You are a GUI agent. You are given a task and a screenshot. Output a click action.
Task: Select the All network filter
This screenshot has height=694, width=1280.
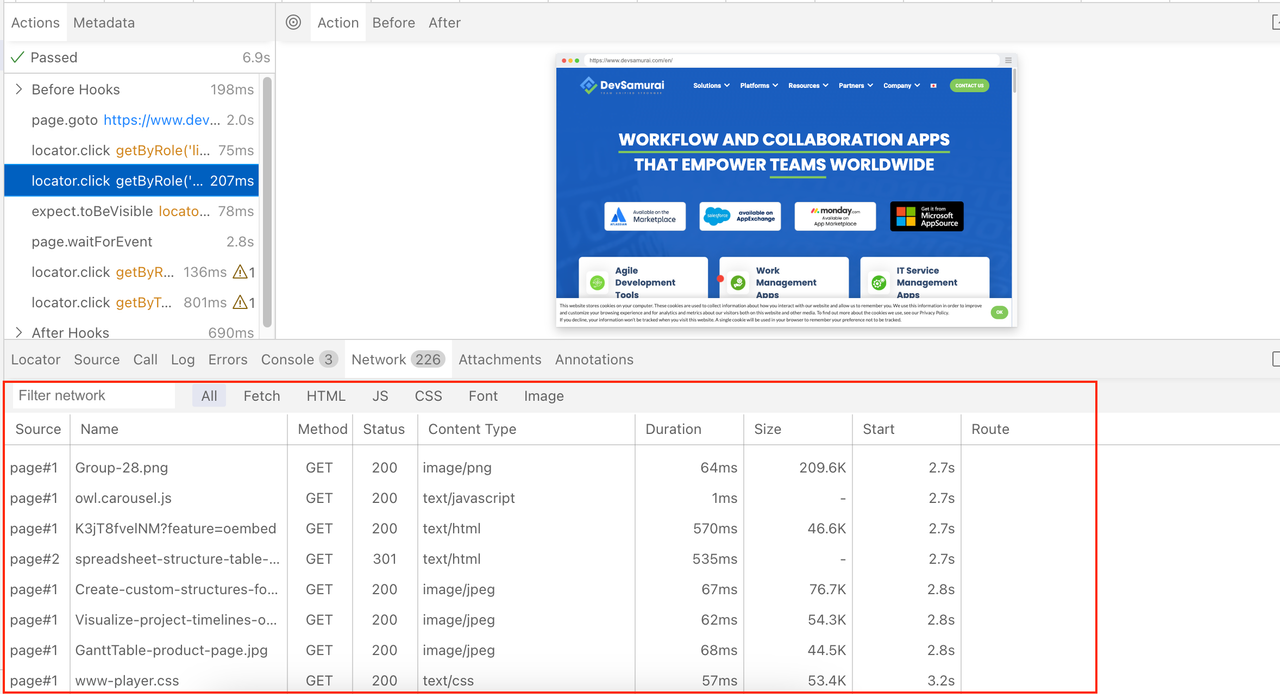[209, 396]
